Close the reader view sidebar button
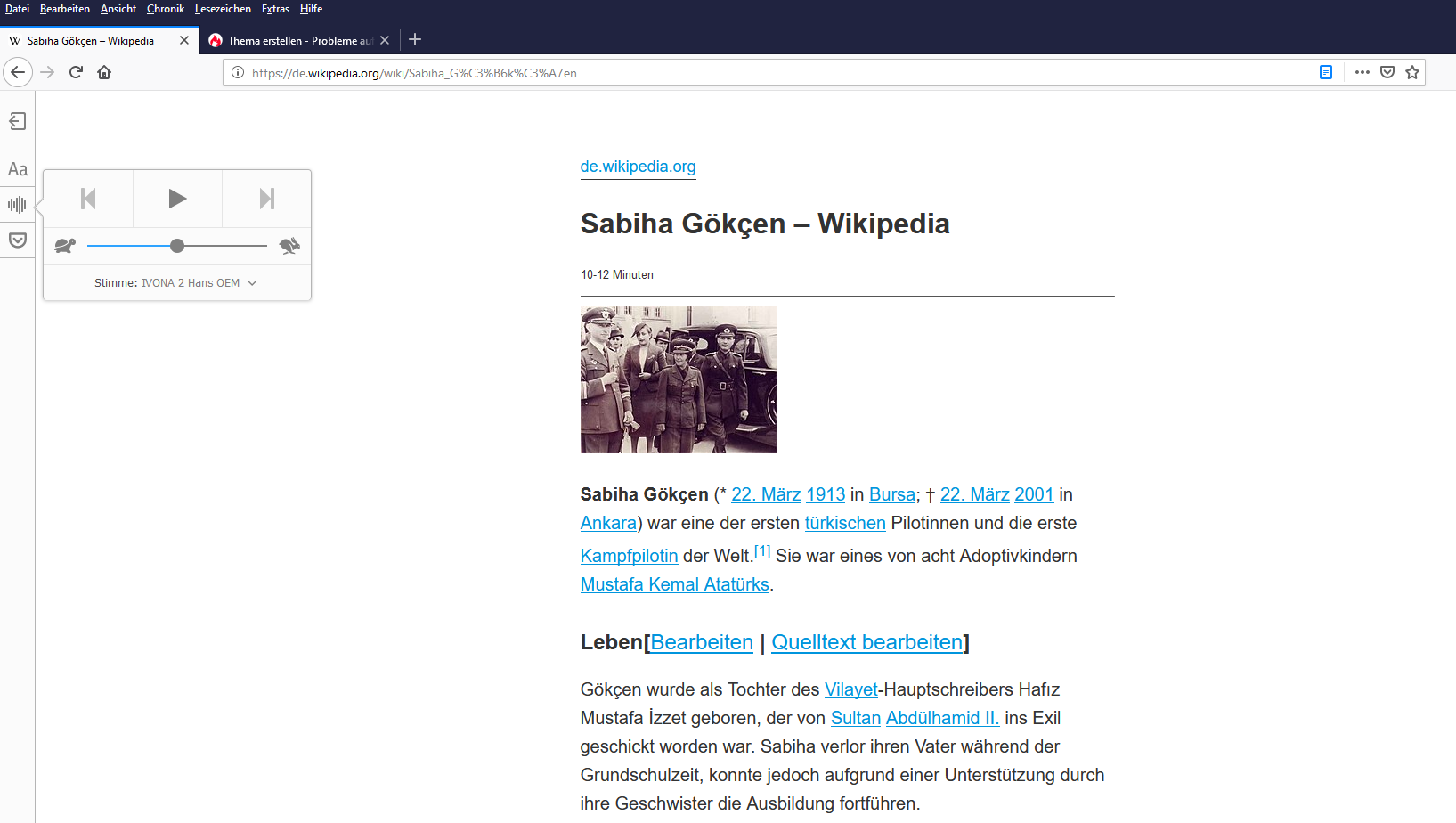This screenshot has height=823, width=1456. pyautogui.click(x=18, y=121)
